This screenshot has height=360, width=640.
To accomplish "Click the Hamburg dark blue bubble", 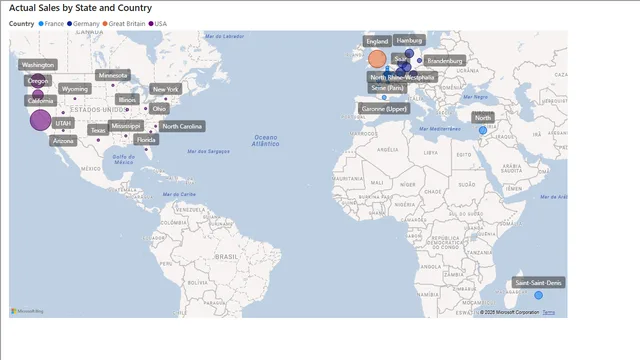I will (409, 53).
